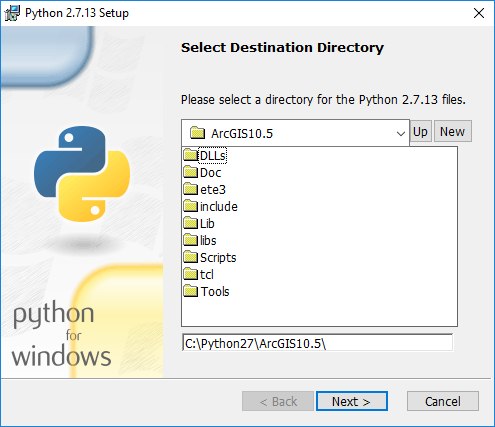Select the Tools entry in directory list
Image resolution: width=495 pixels, height=427 pixels.
[215, 292]
